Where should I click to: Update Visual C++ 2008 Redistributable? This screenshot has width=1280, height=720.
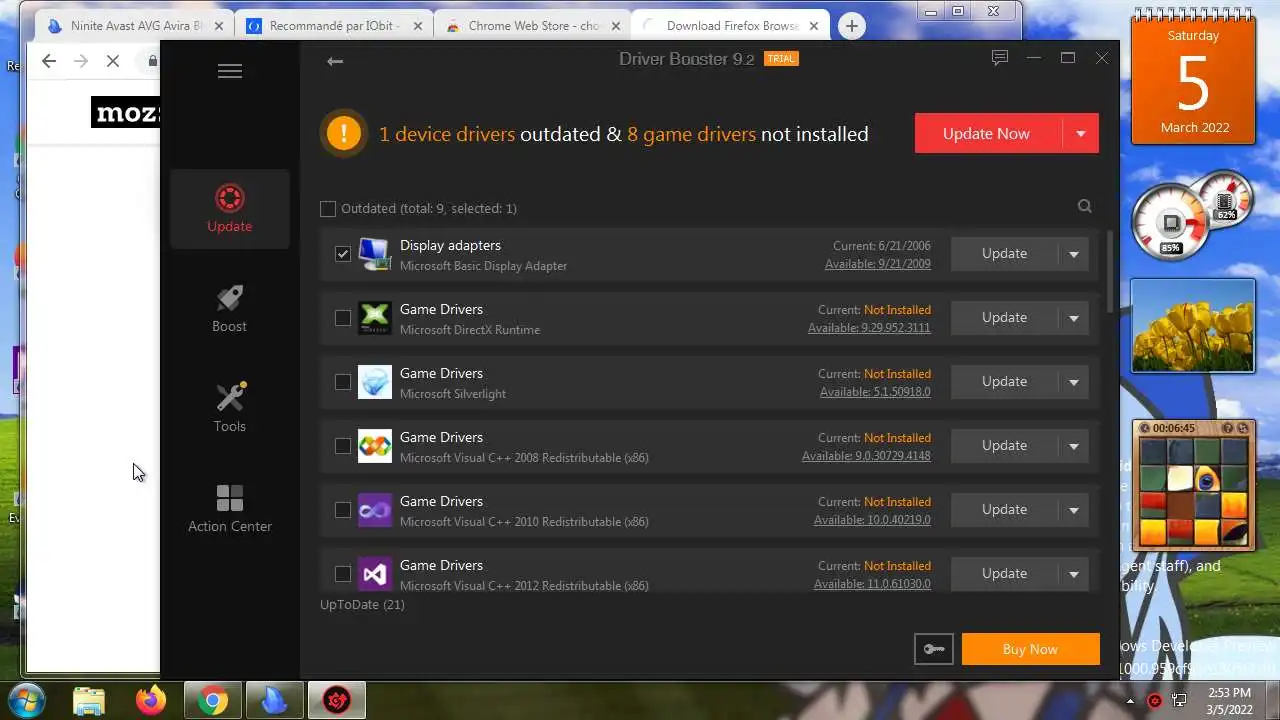pyautogui.click(x=1005, y=446)
